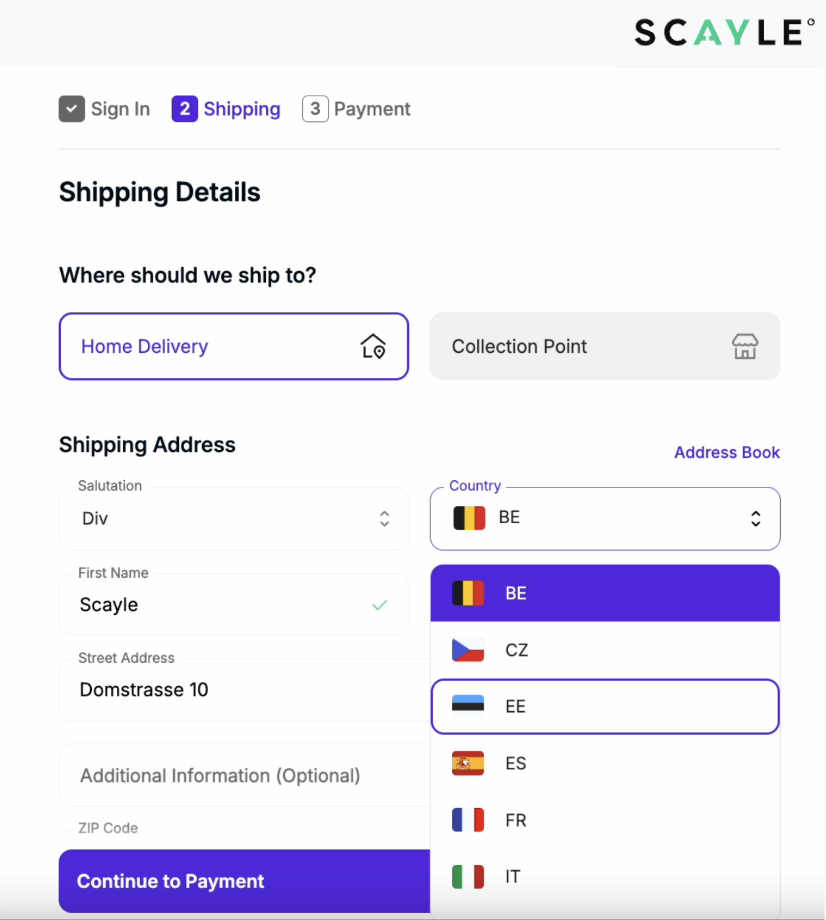826x920 pixels.
Task: Click the SCAYLE logo
Action: point(717,32)
